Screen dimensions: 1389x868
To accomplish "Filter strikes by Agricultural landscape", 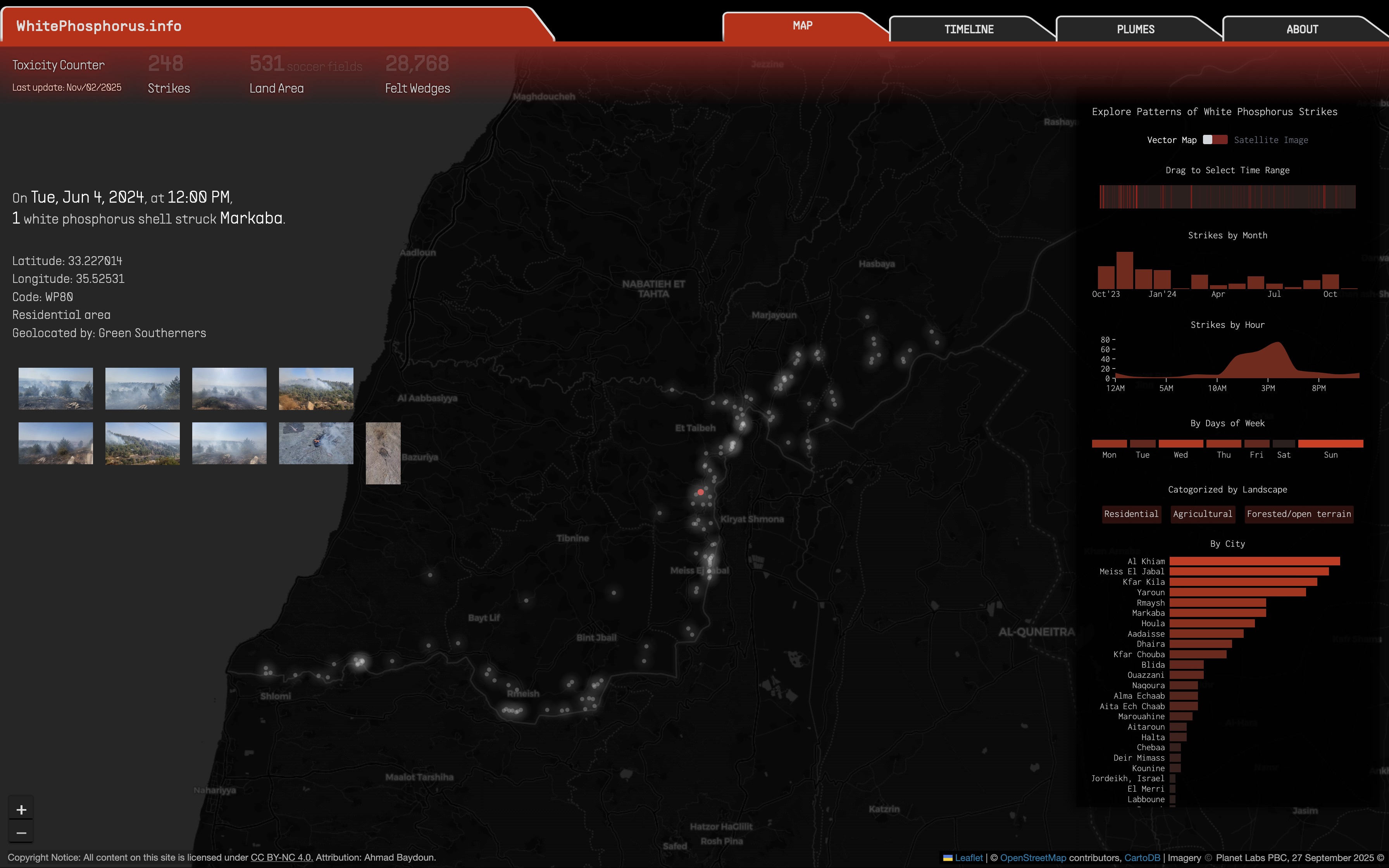I will (x=1203, y=514).
